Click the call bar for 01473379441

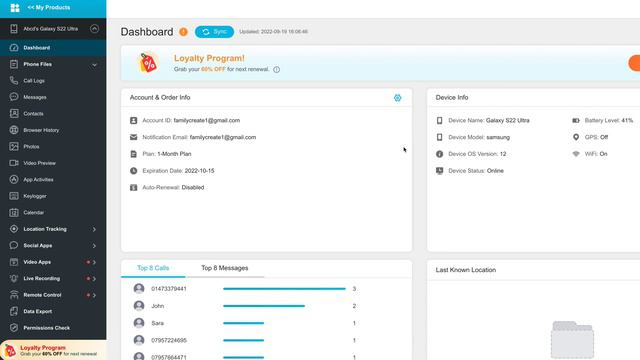point(284,289)
